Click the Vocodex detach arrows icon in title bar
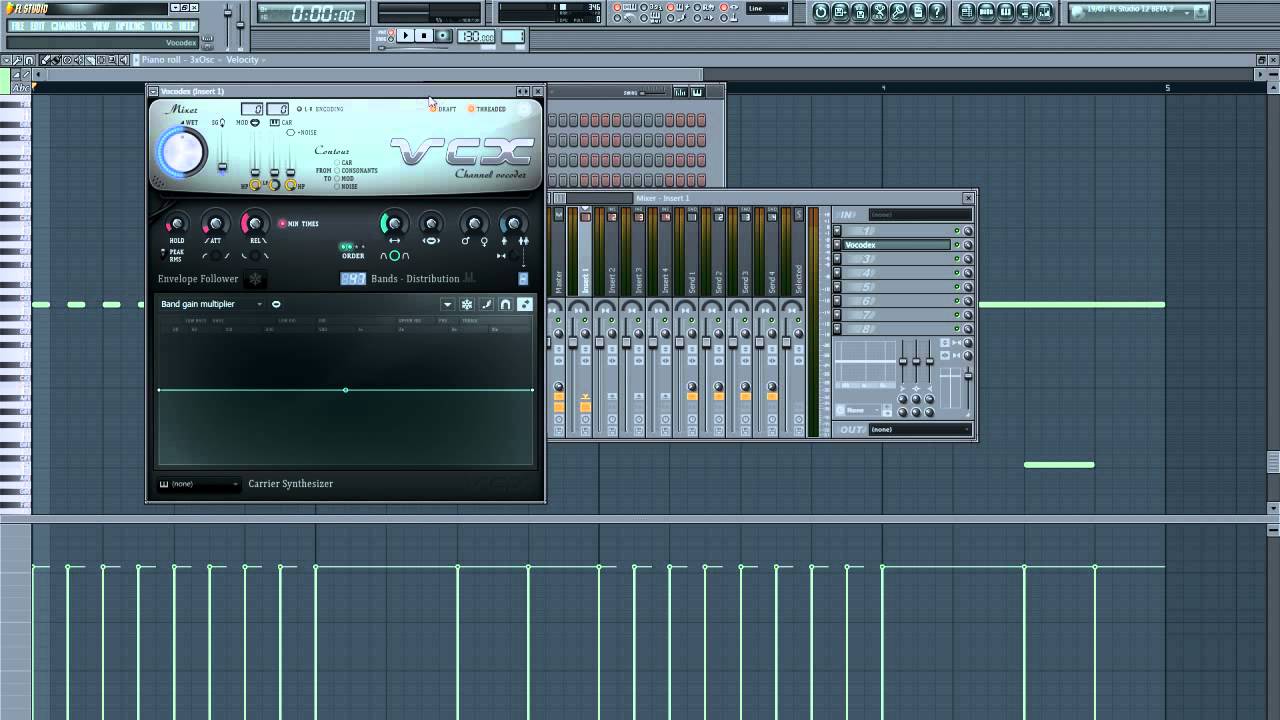Image resolution: width=1280 pixels, height=720 pixels. pyautogui.click(x=522, y=91)
